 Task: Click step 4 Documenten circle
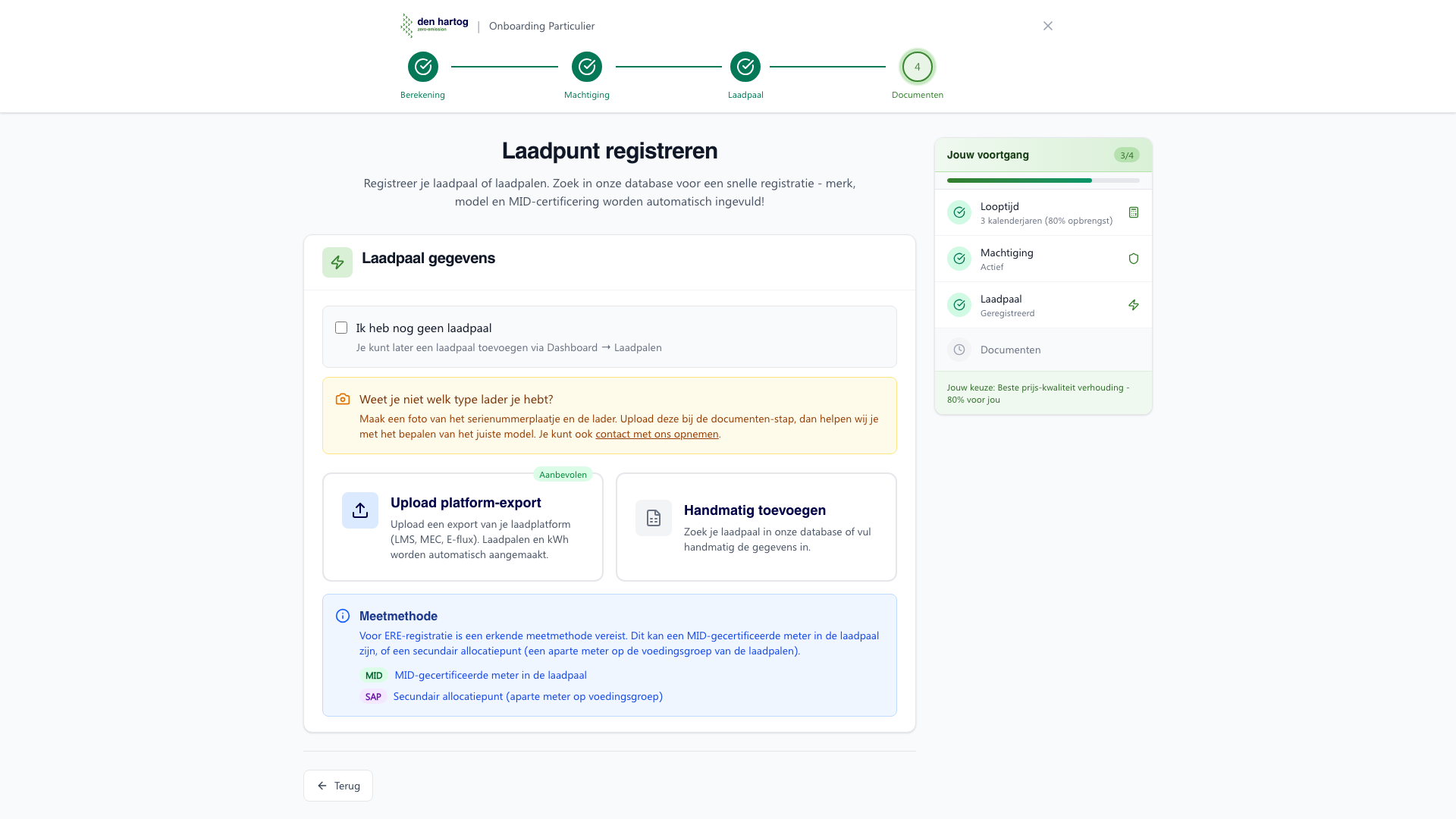pyautogui.click(x=917, y=67)
